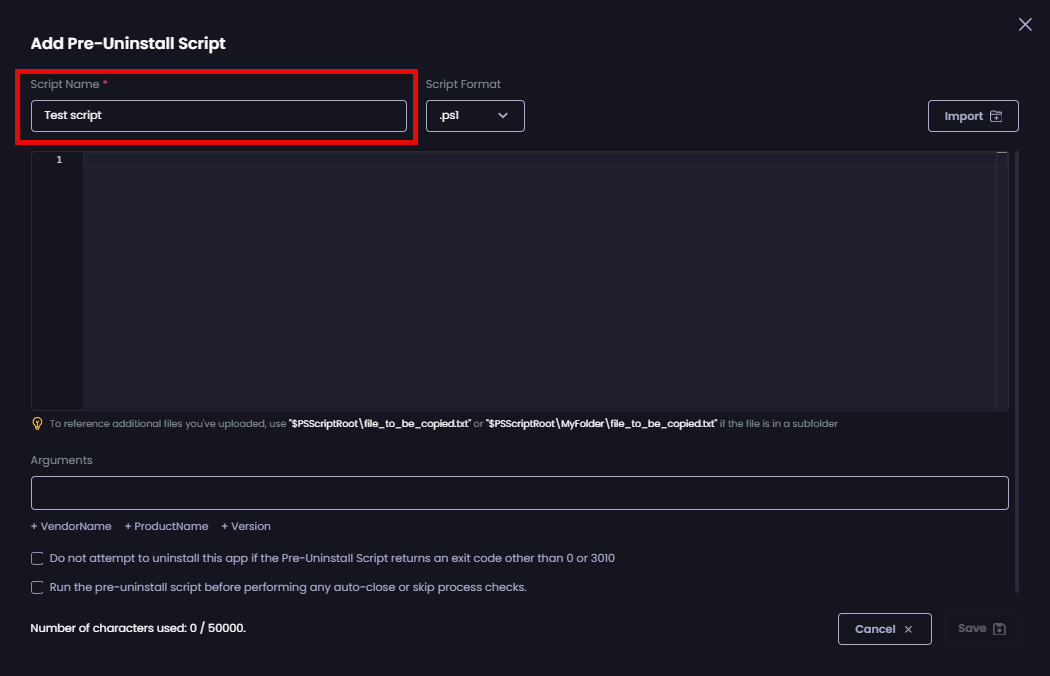Click the lightbulb hint icon

click(37, 424)
